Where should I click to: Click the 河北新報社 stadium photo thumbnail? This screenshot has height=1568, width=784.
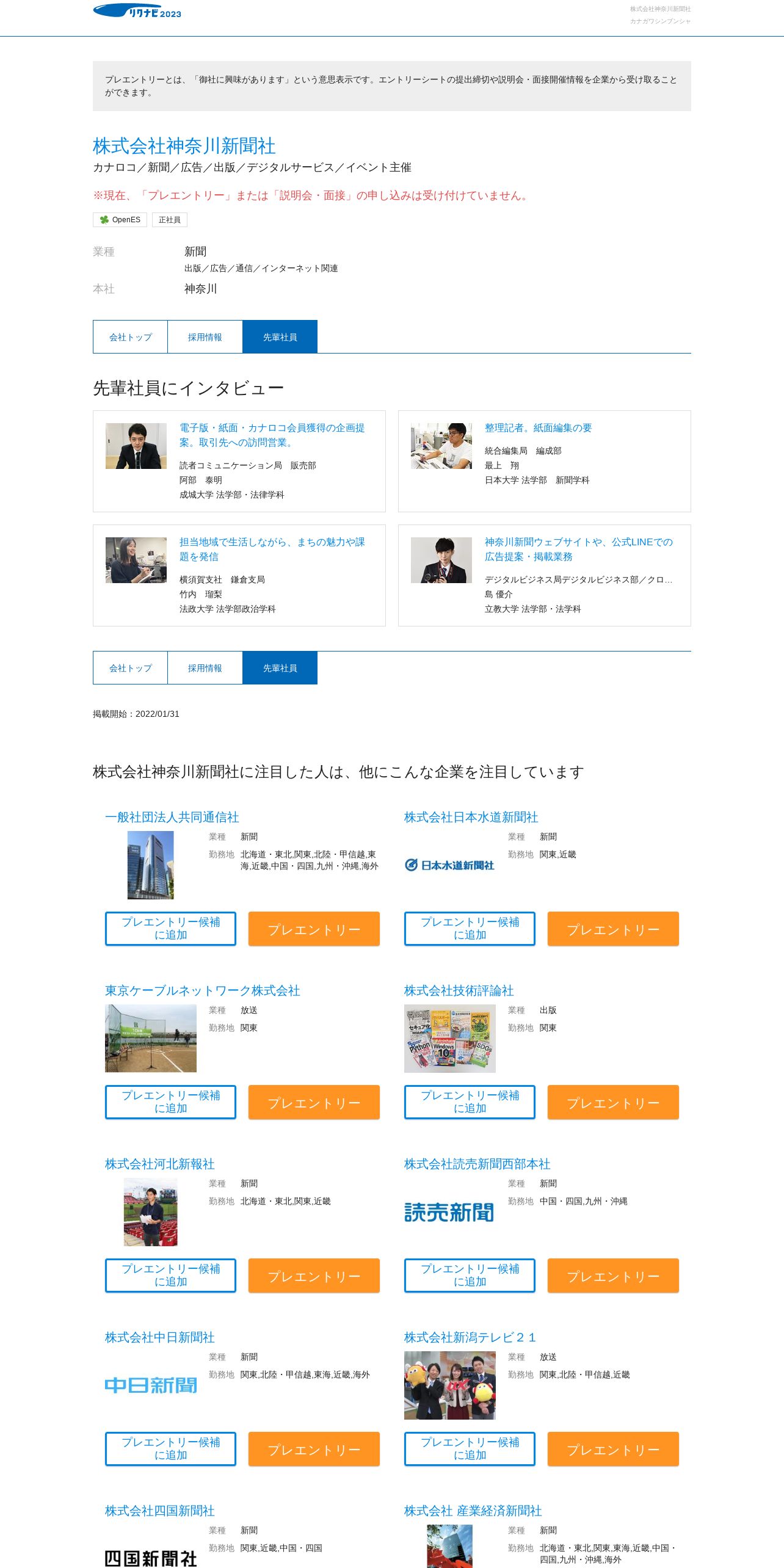coord(151,1211)
